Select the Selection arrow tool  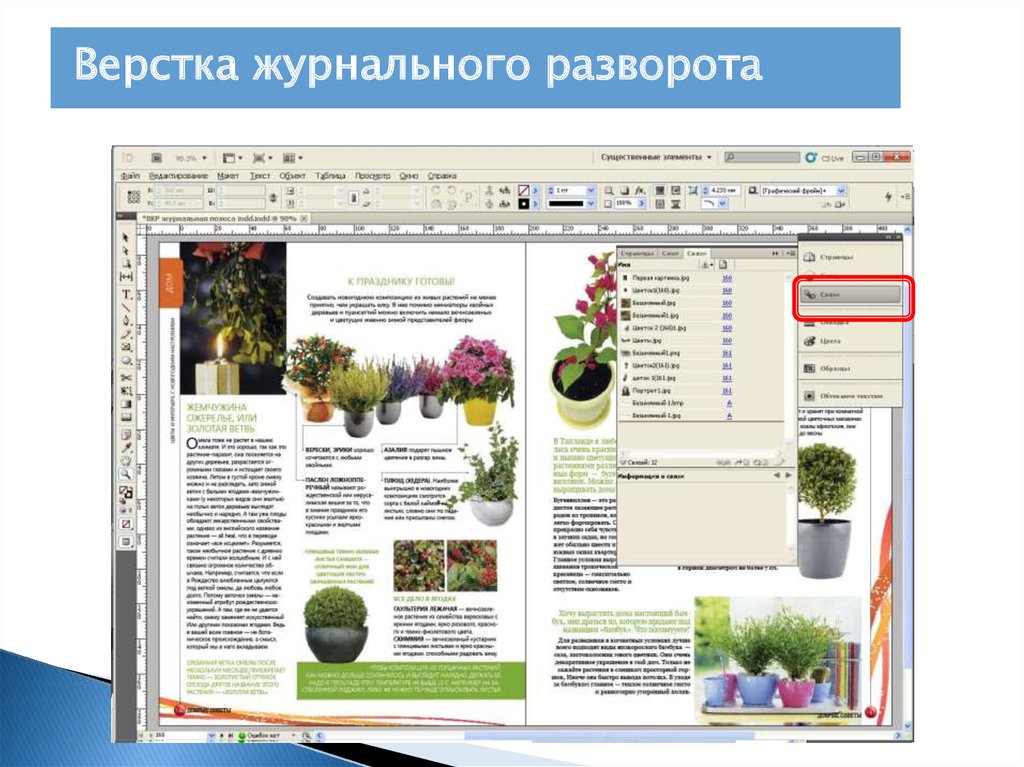pyautogui.click(x=127, y=238)
